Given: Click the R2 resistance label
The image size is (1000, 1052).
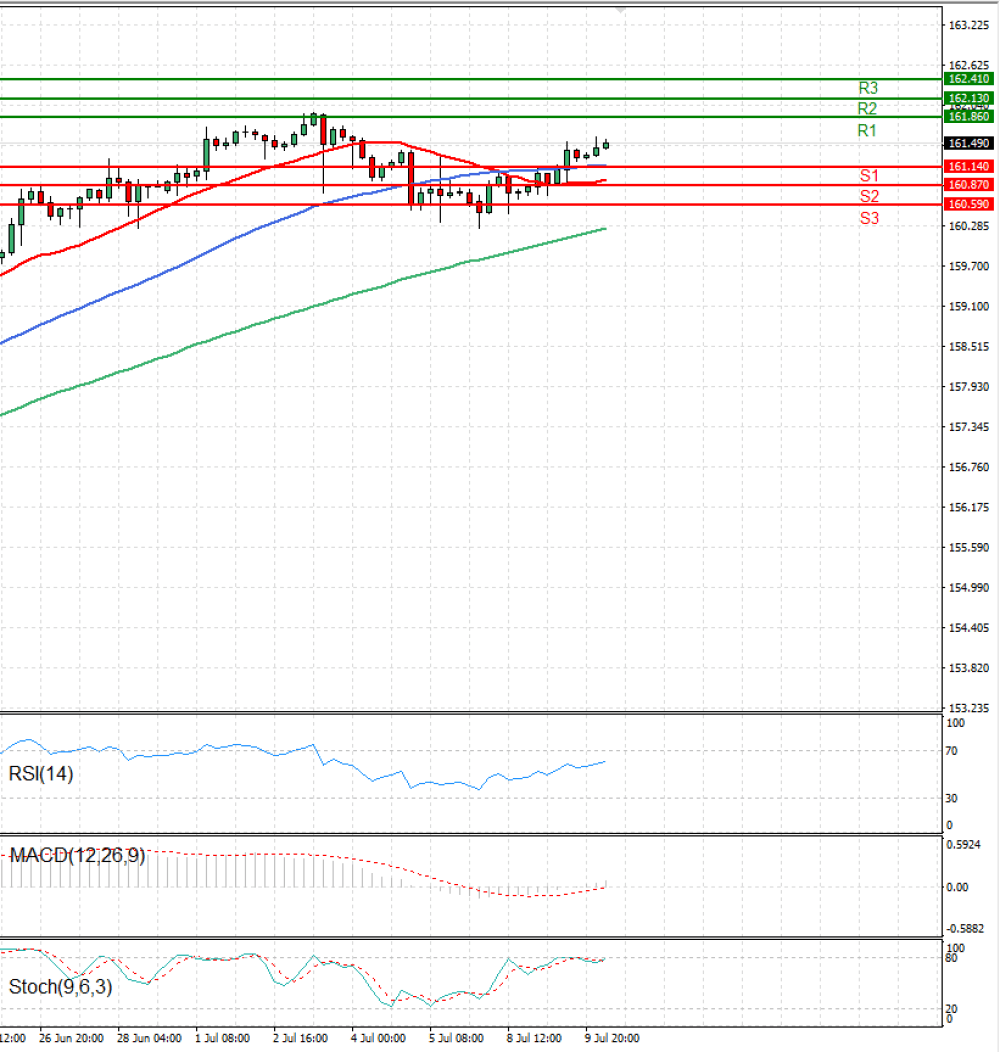Looking at the screenshot, I should click(867, 109).
